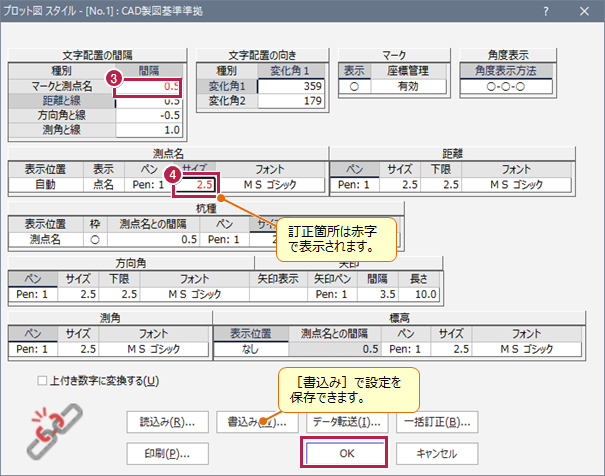Select 測点名 表示 点名 cell
Screen dimensions: 605x476
[x=103, y=185]
